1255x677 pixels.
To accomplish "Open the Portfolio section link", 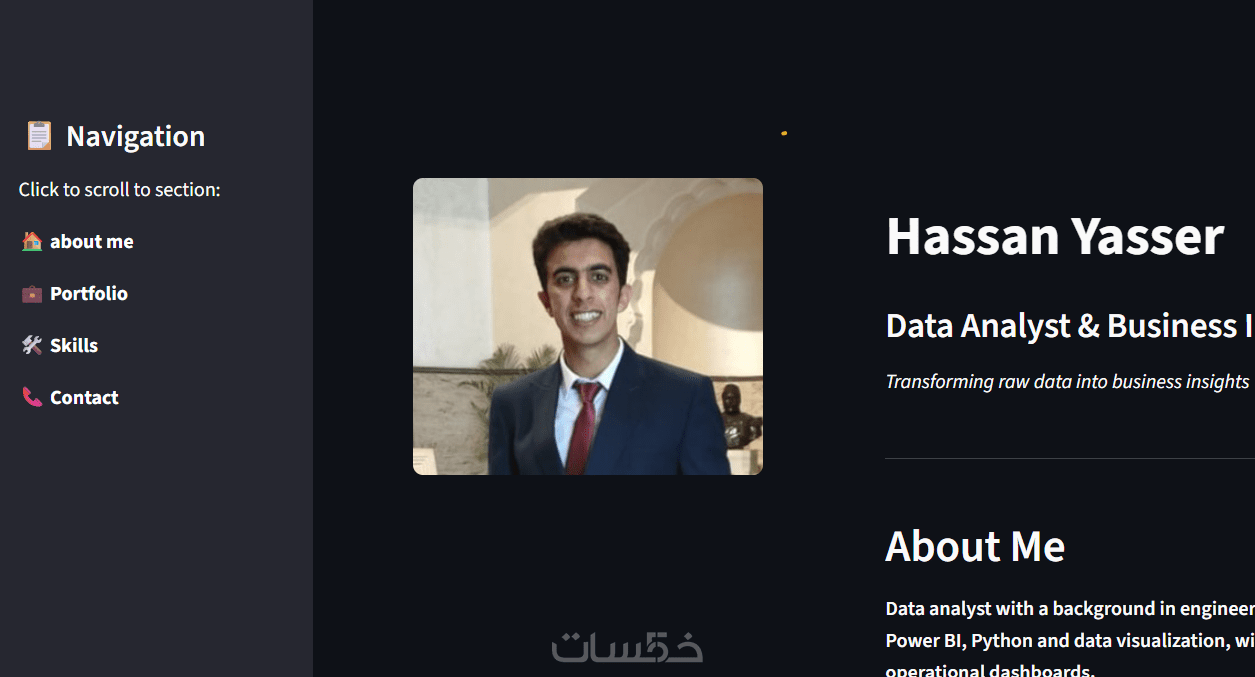I will pyautogui.click(x=89, y=293).
